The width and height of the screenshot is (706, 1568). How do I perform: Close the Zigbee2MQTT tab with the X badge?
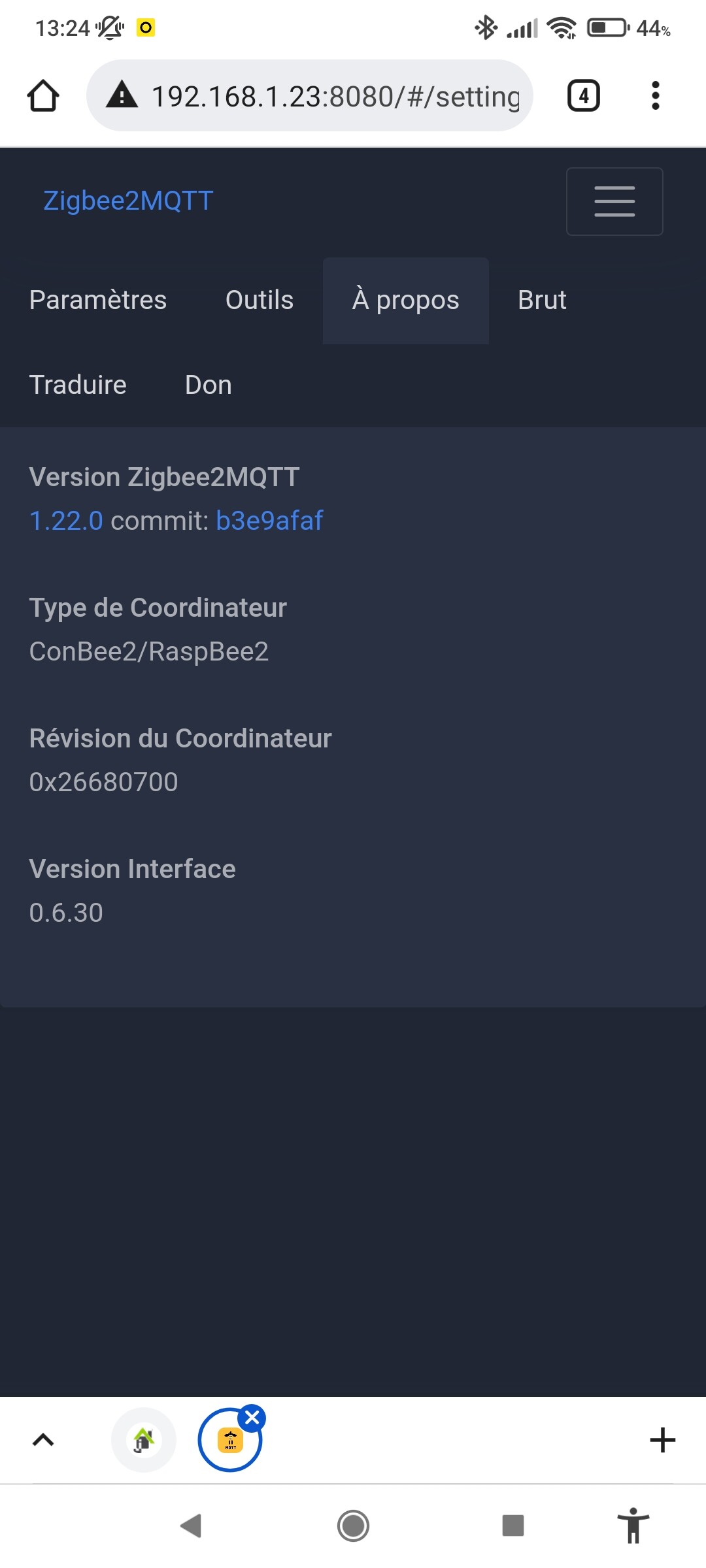[252, 1418]
